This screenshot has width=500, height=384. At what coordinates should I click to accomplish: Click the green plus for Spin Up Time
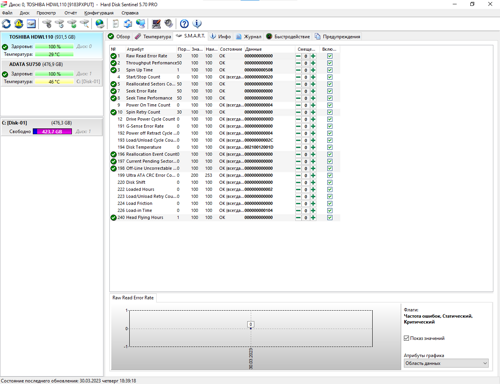point(313,70)
